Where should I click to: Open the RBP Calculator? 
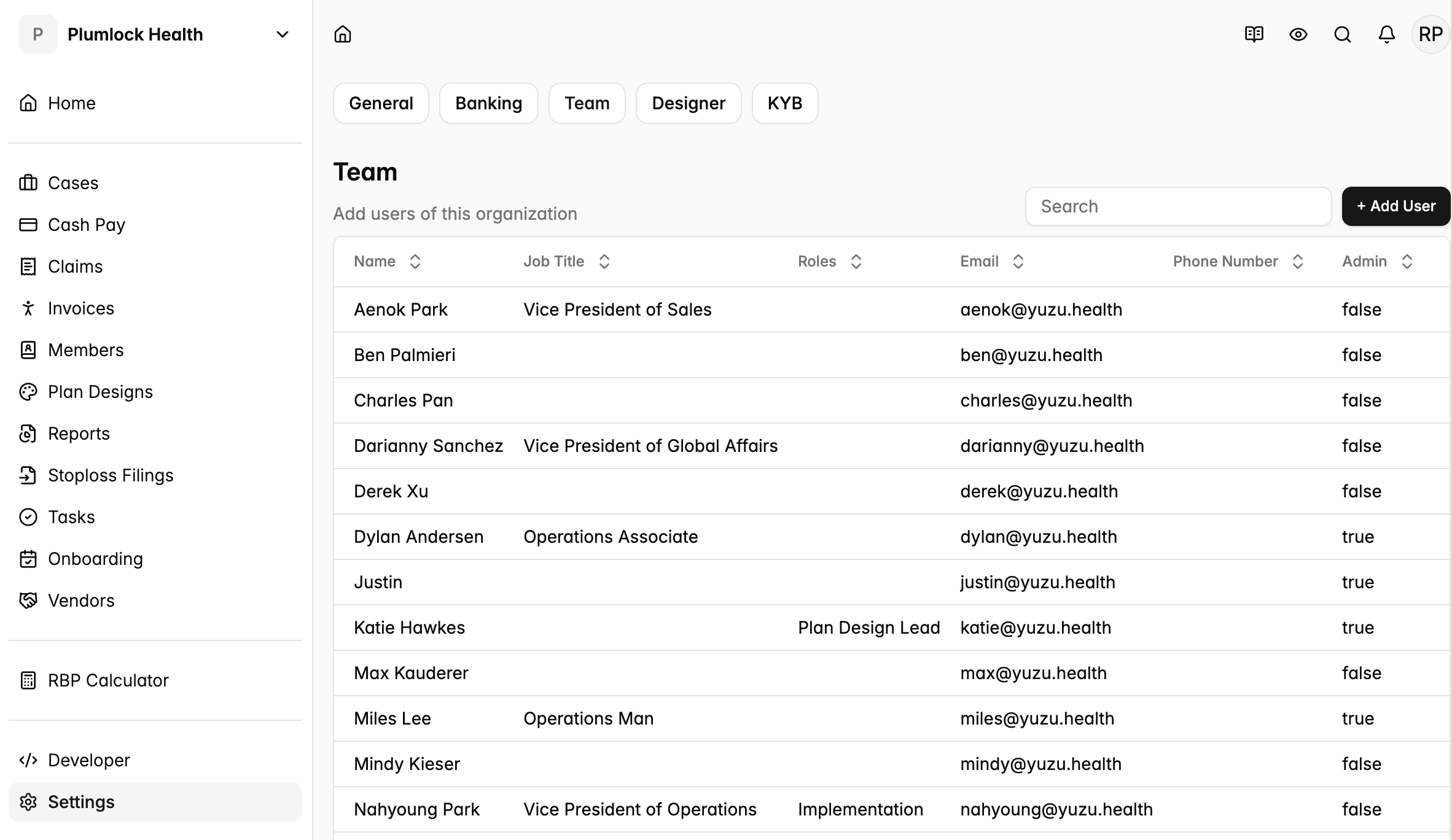pyautogui.click(x=108, y=680)
